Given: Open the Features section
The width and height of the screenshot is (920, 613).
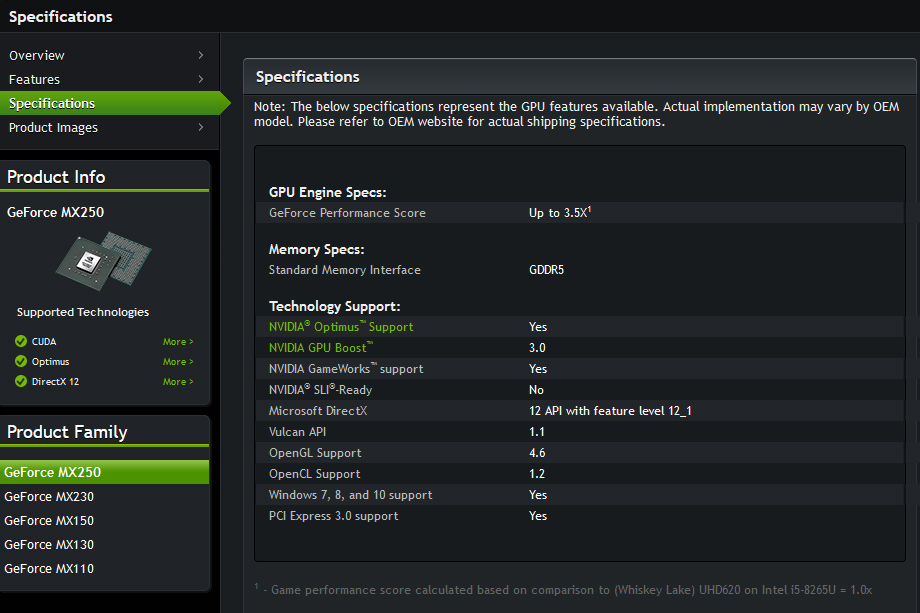Looking at the screenshot, I should (x=35, y=79).
